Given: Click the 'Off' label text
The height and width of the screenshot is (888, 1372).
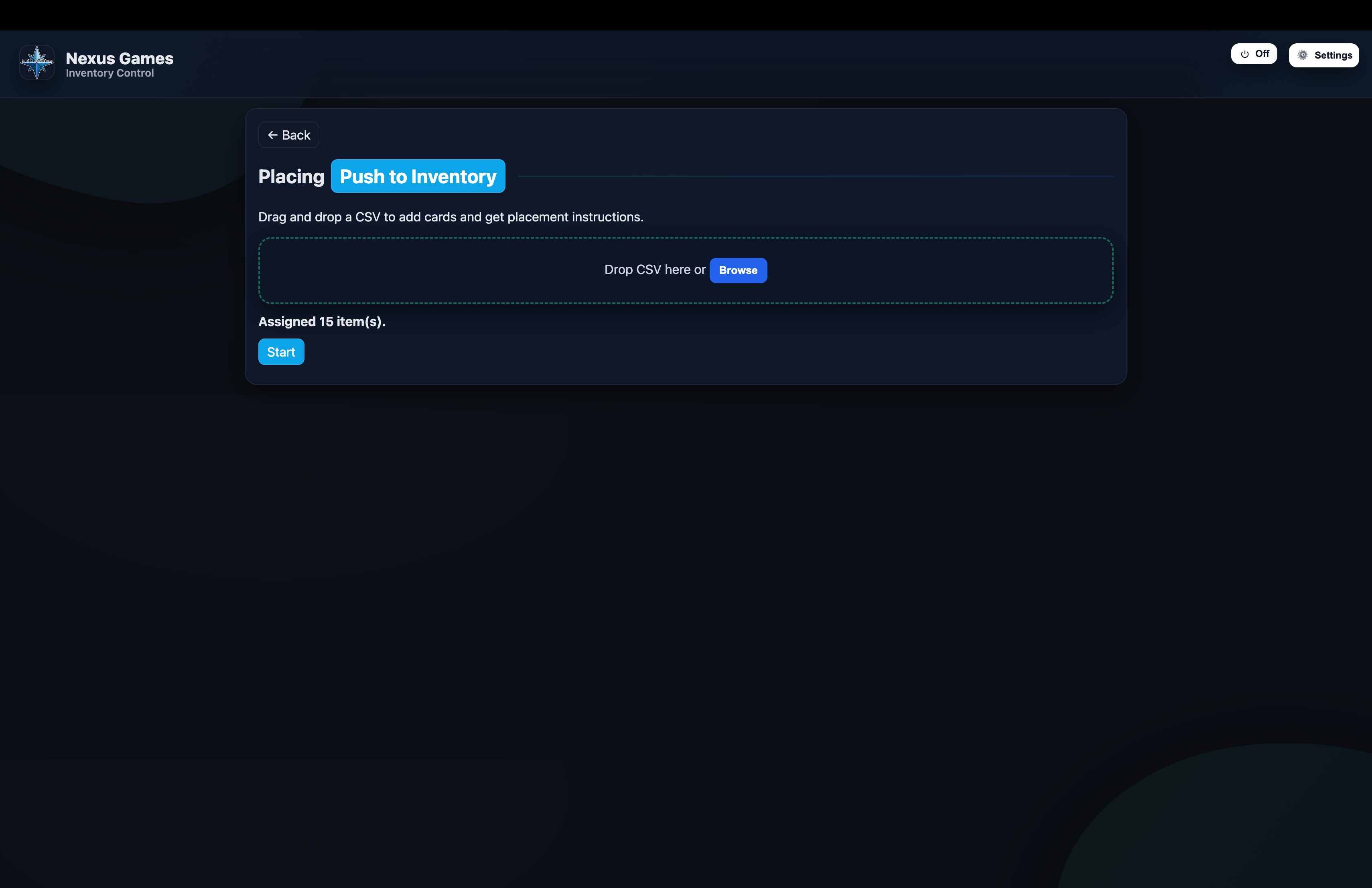Looking at the screenshot, I should coord(1262,54).
